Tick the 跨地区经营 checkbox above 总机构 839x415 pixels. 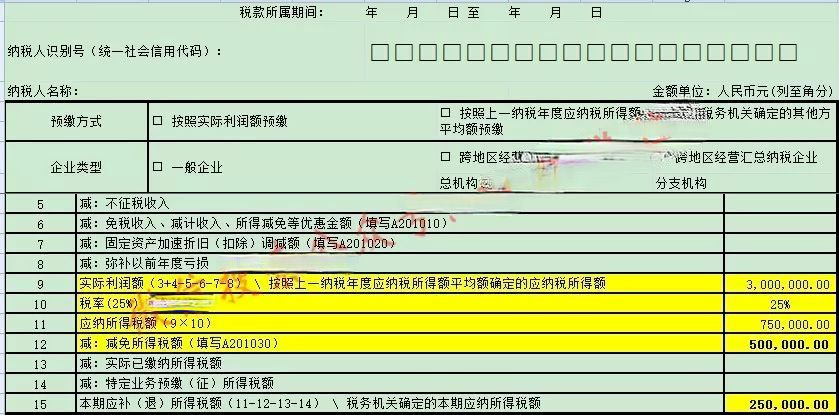446,157
